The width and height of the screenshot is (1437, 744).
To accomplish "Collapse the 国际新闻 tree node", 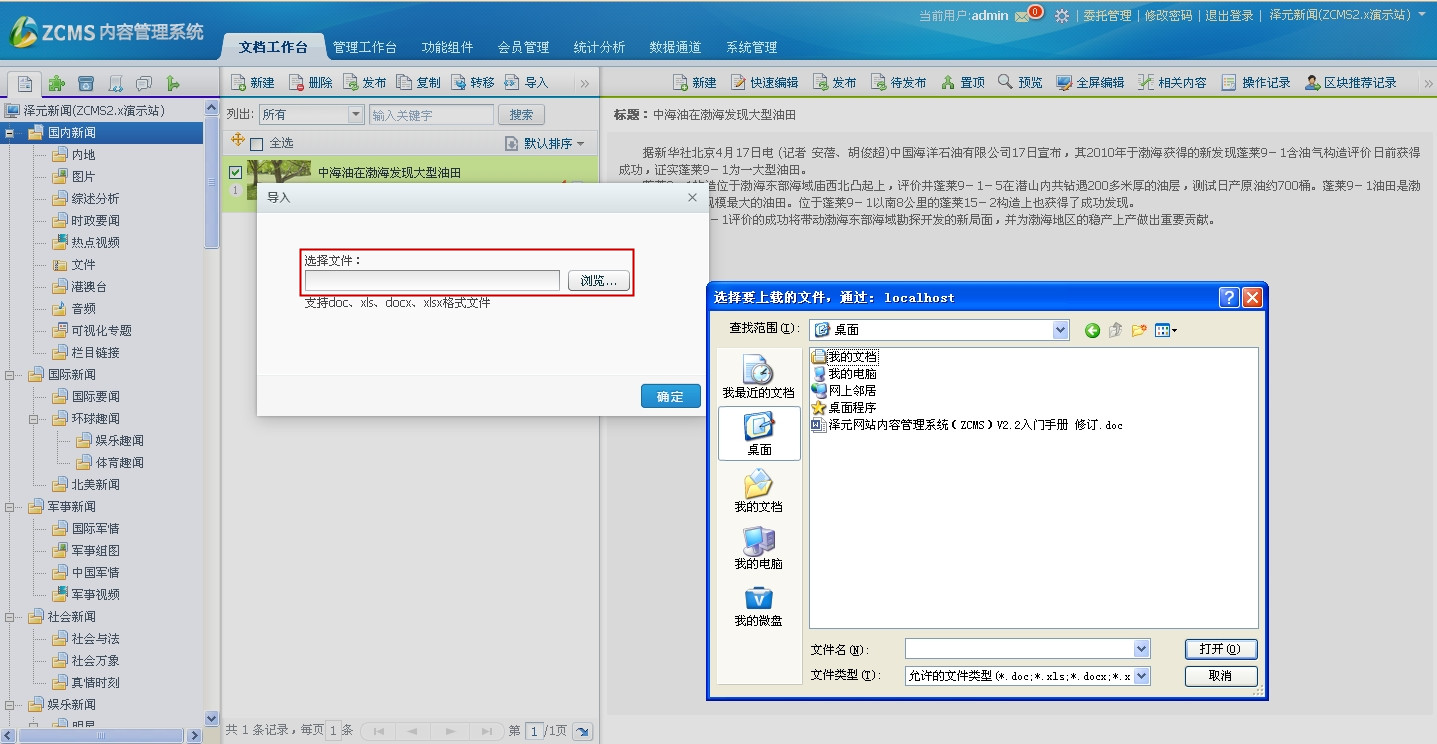I will [x=11, y=375].
